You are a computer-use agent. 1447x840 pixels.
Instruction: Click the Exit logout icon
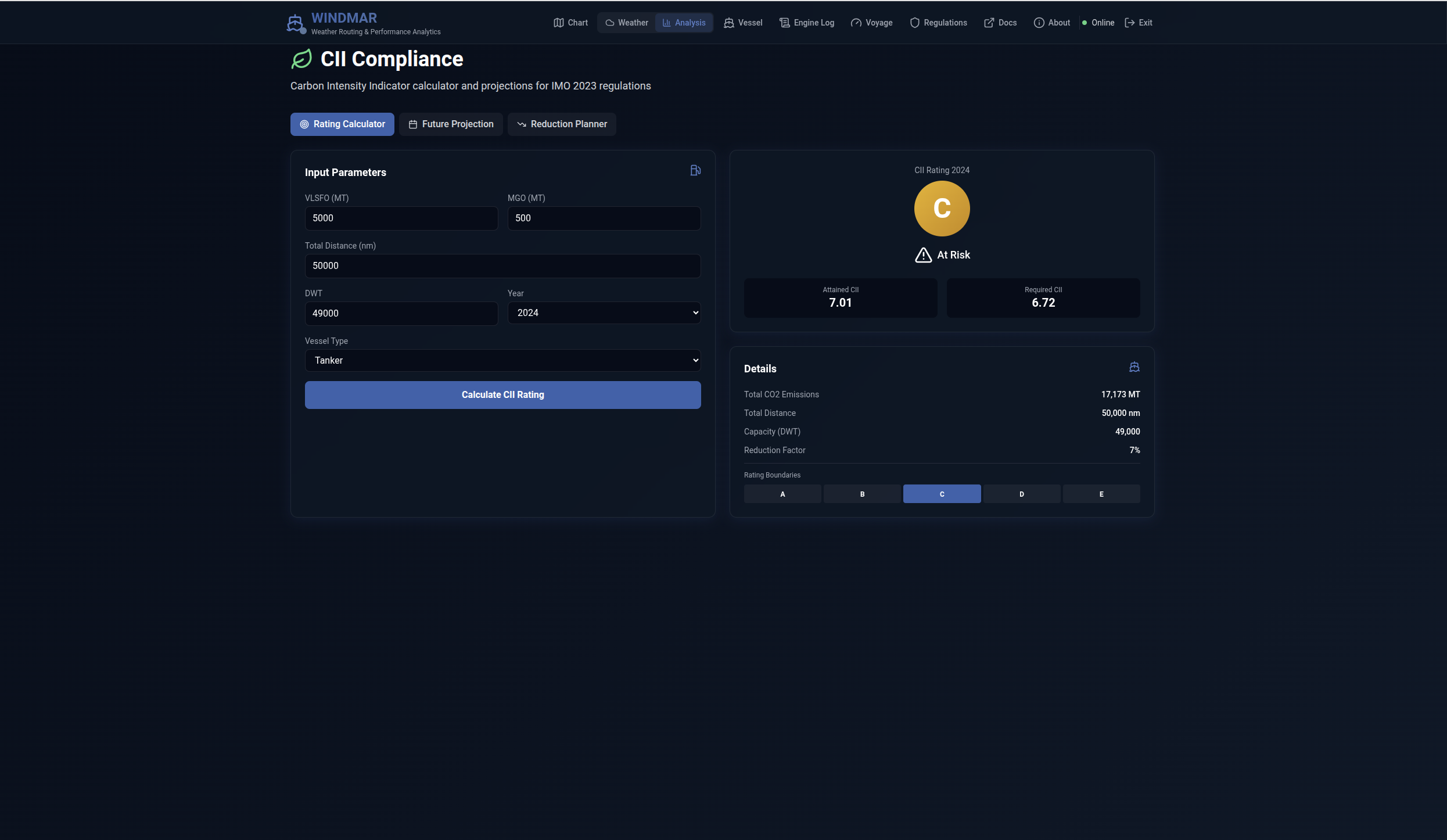click(x=1130, y=23)
